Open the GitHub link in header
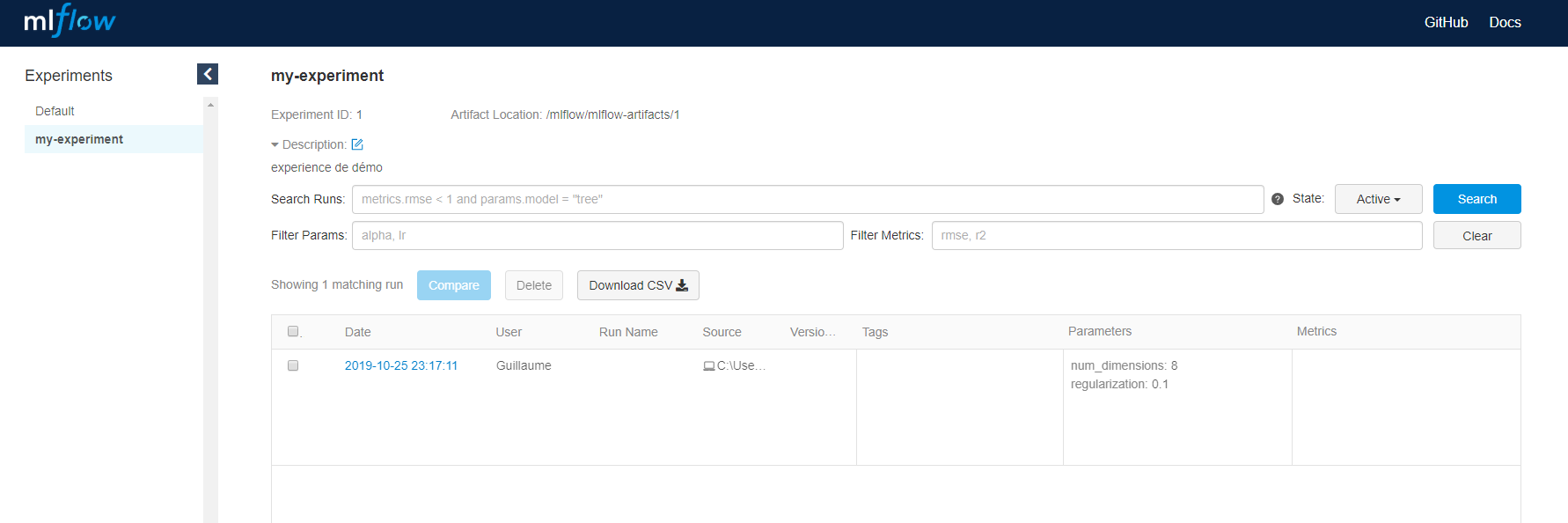 [1446, 22]
